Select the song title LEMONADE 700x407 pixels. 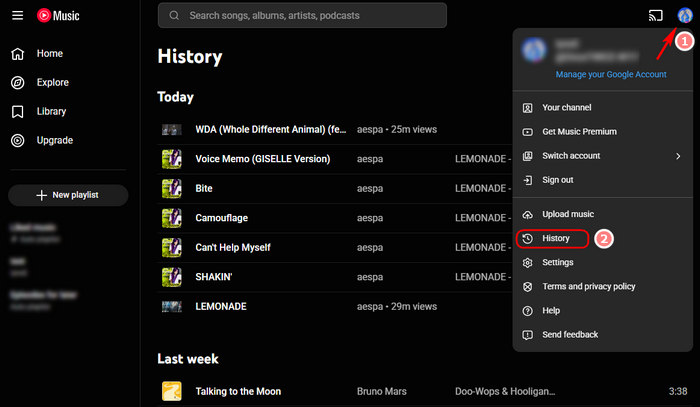pos(221,307)
